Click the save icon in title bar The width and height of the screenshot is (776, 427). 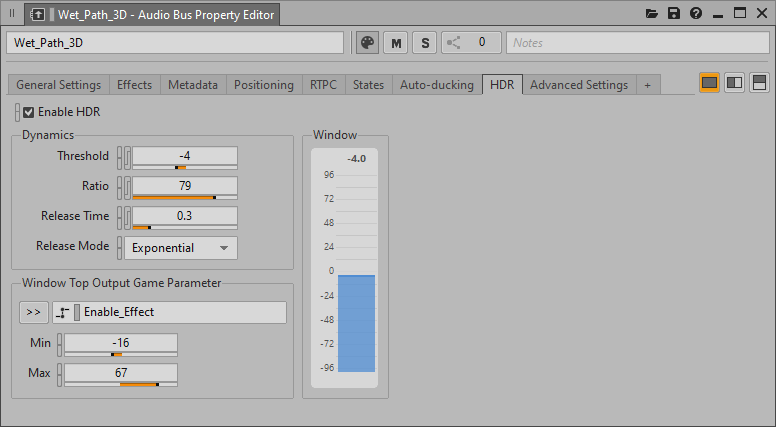click(674, 14)
